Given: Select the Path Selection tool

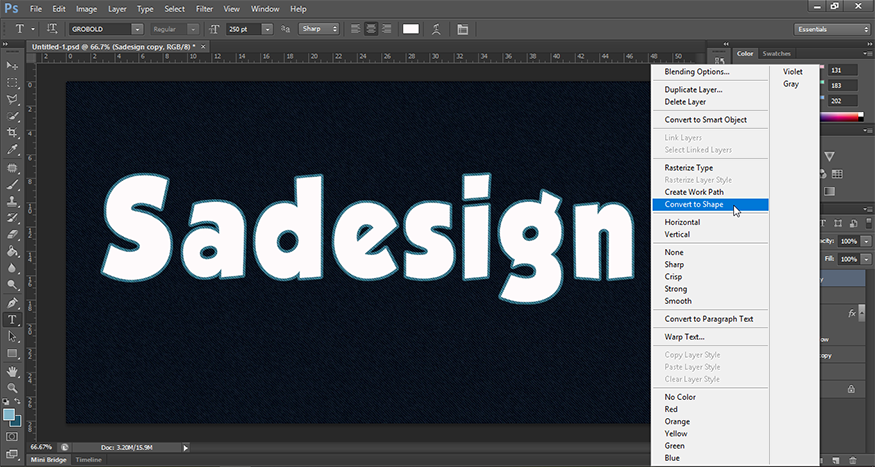Looking at the screenshot, I should 12,336.
